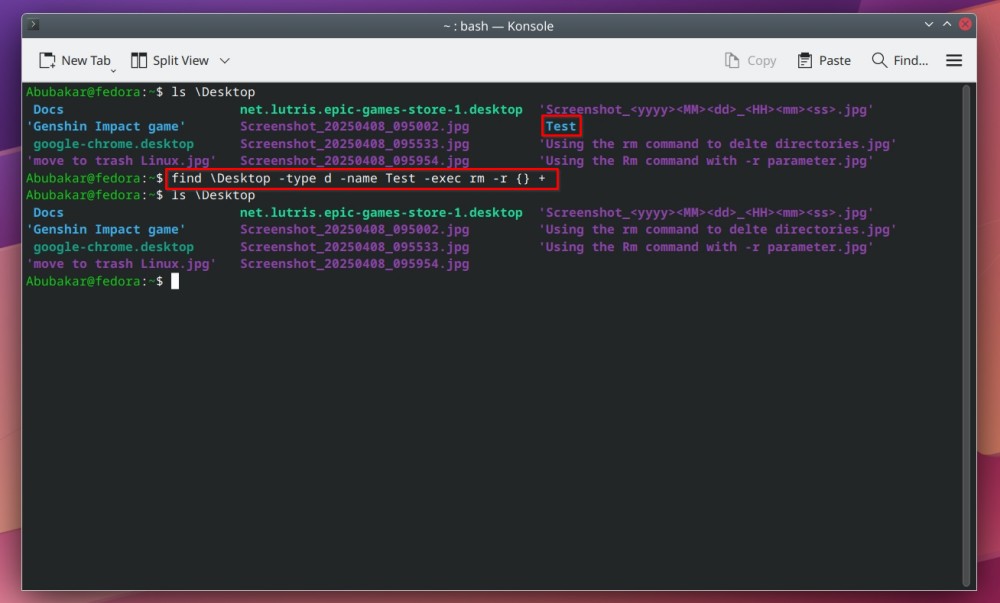Open Find with the magnifier icon
The height and width of the screenshot is (603, 1000).
click(880, 60)
